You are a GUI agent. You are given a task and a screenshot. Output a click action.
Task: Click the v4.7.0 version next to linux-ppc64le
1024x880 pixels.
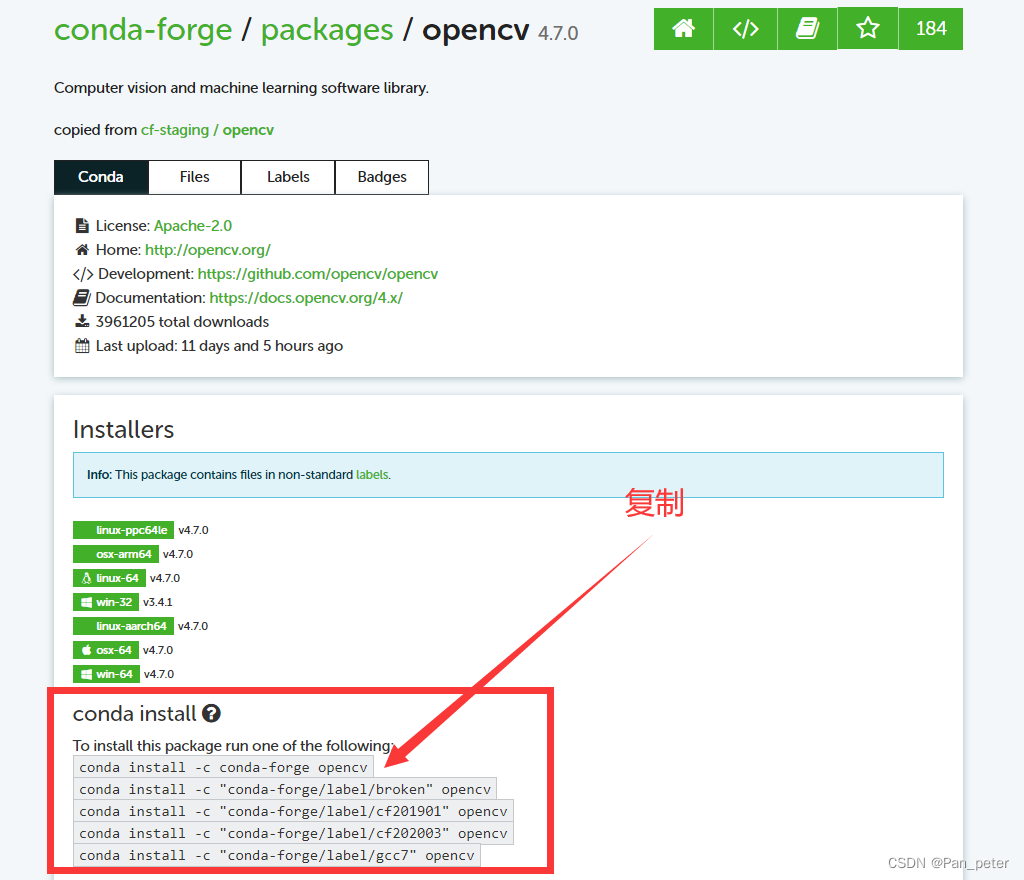[193, 530]
